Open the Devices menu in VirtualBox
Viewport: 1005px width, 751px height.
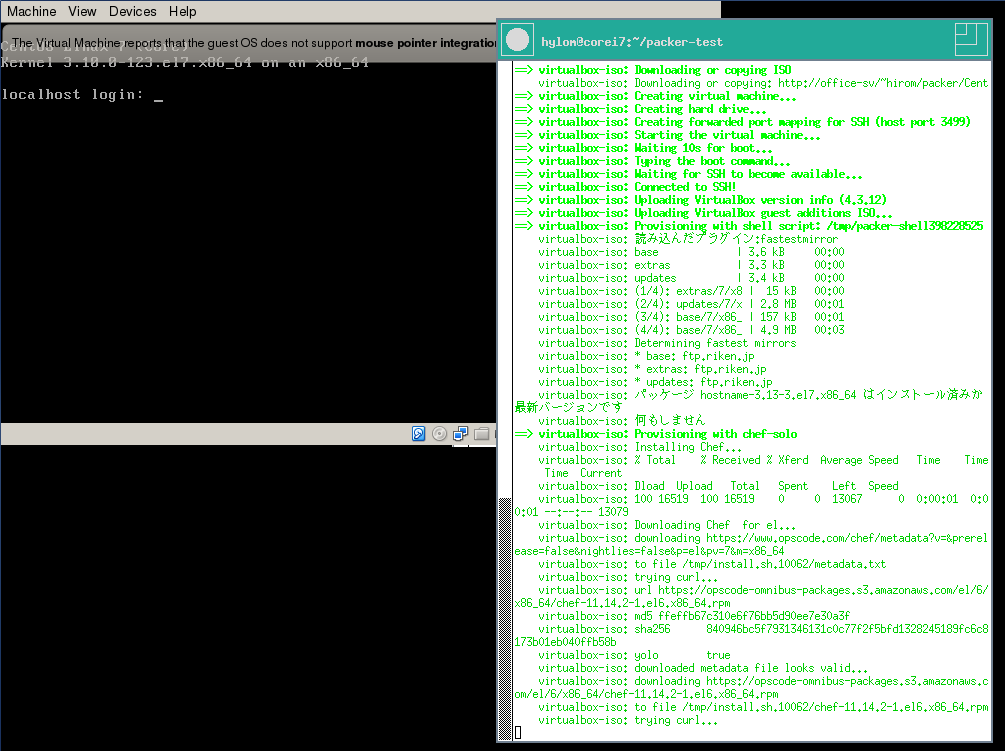[133, 12]
